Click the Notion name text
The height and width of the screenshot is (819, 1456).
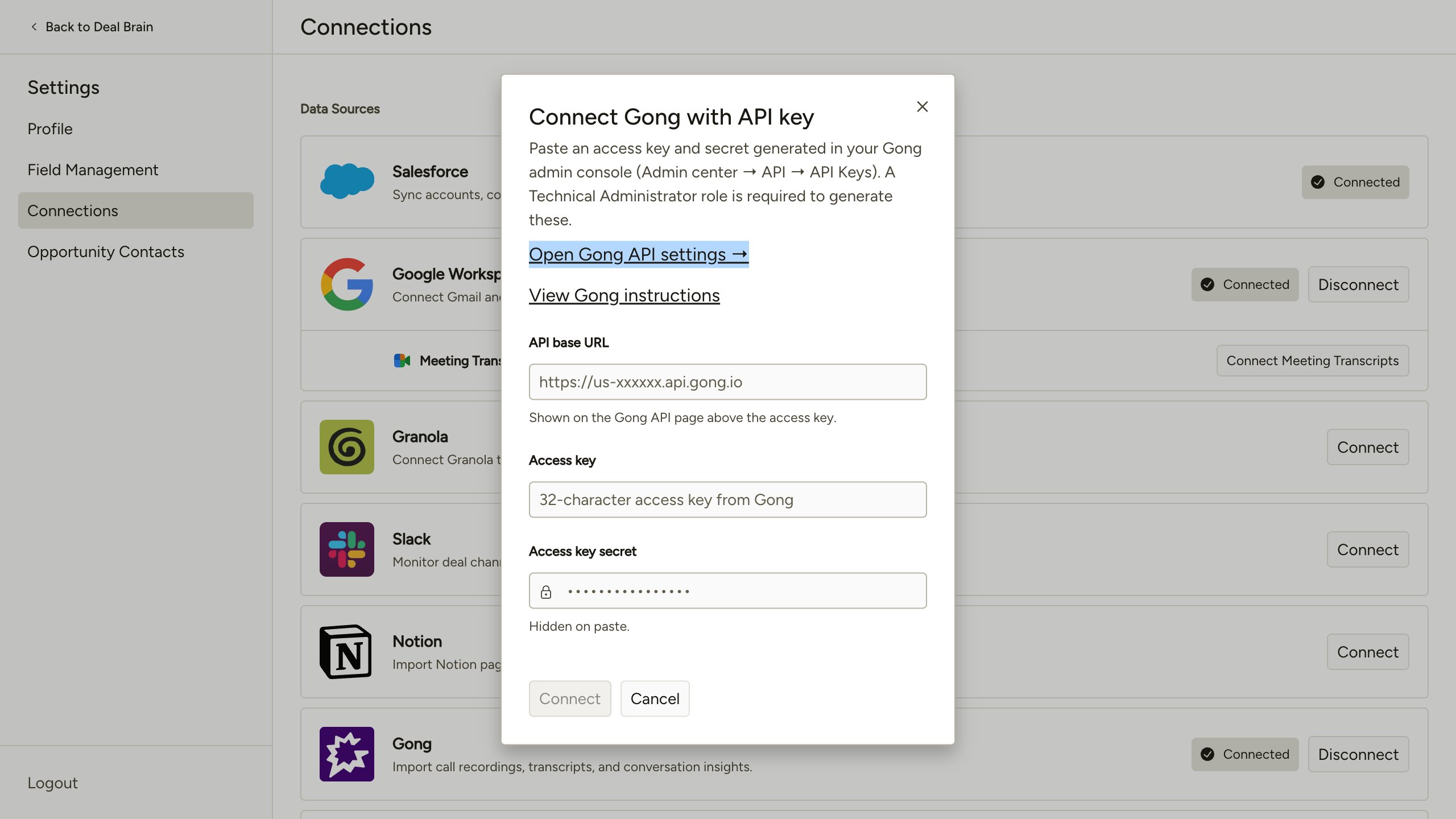click(x=417, y=641)
